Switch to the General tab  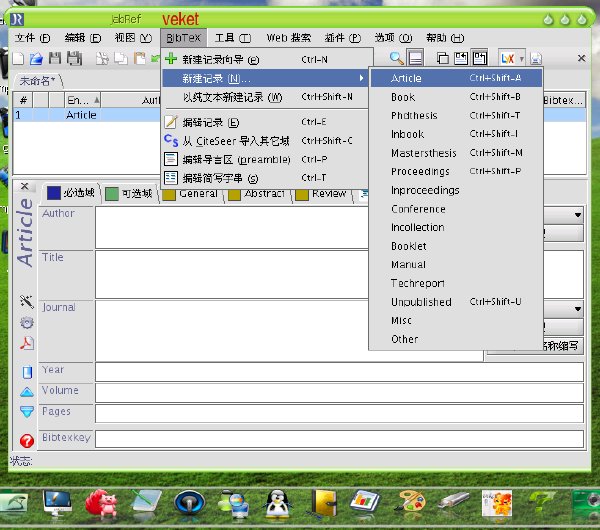[x=191, y=194]
